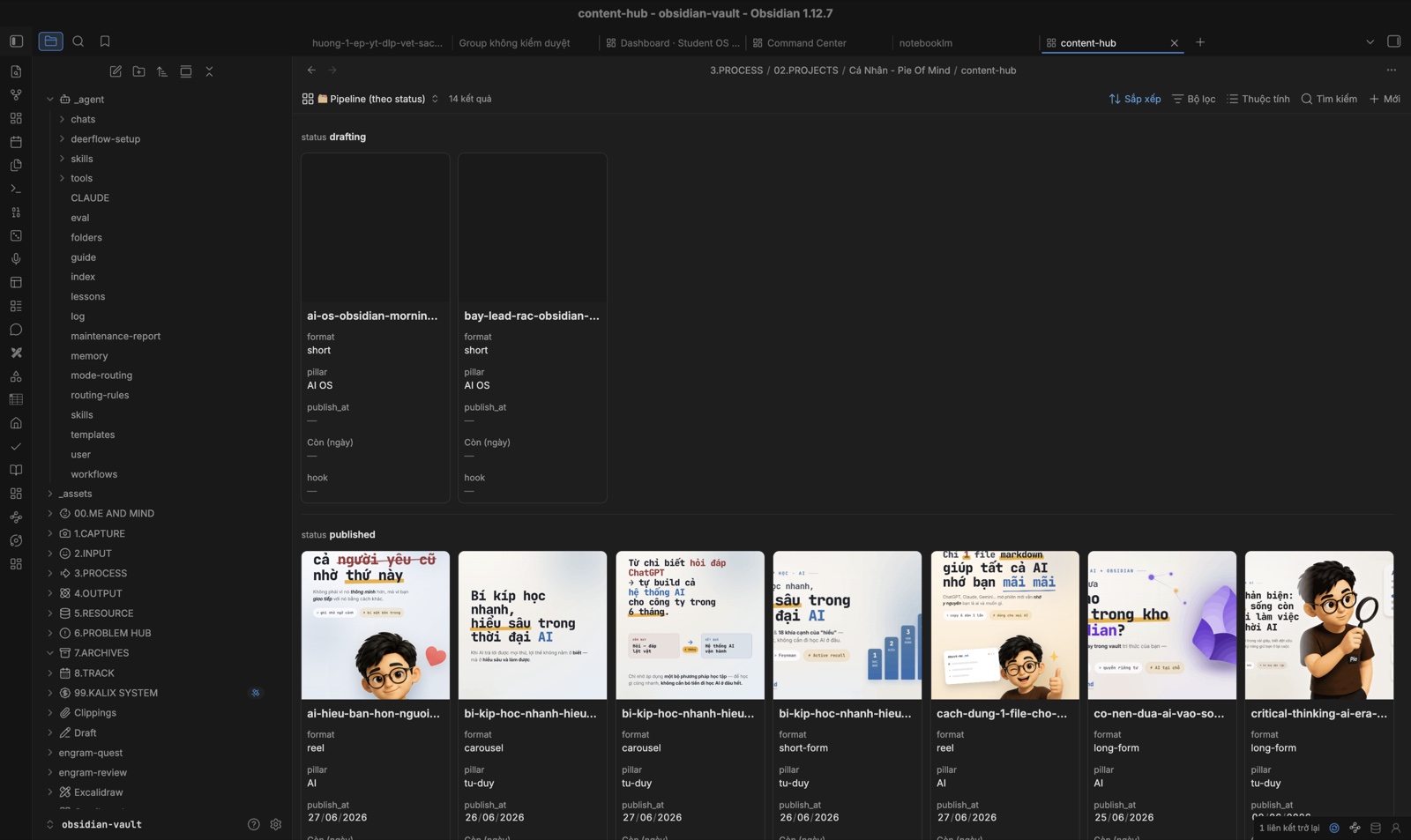Open the tab list dropdown chevron

(x=1370, y=42)
